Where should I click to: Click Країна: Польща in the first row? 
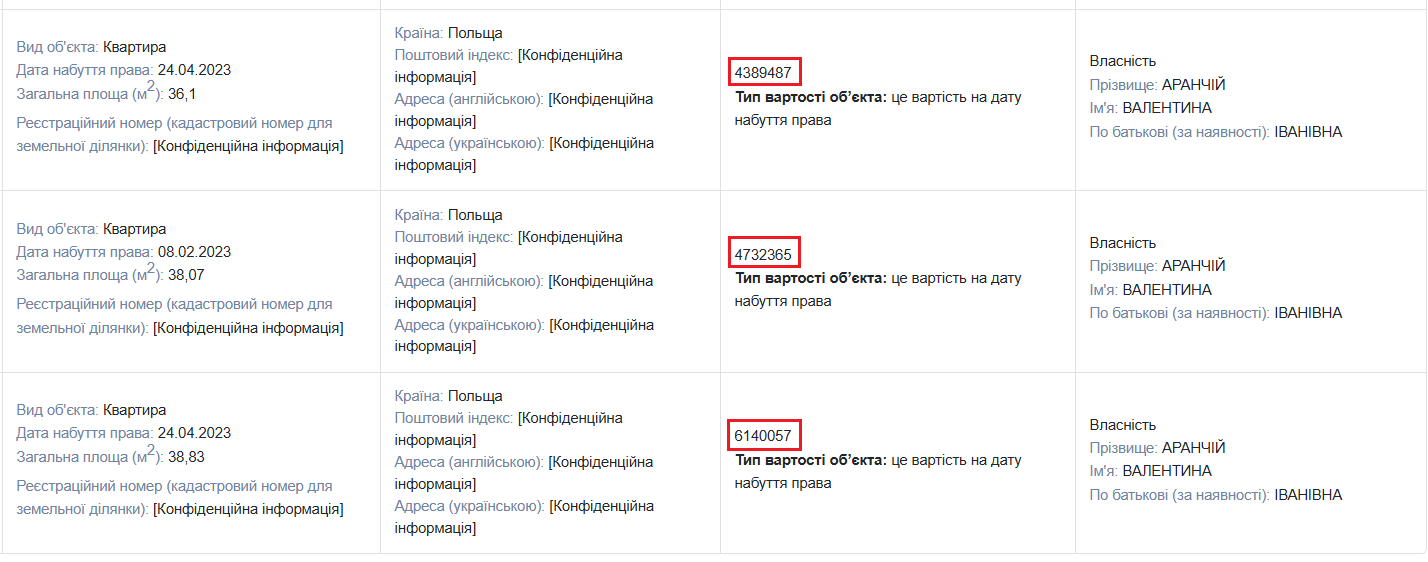(449, 33)
